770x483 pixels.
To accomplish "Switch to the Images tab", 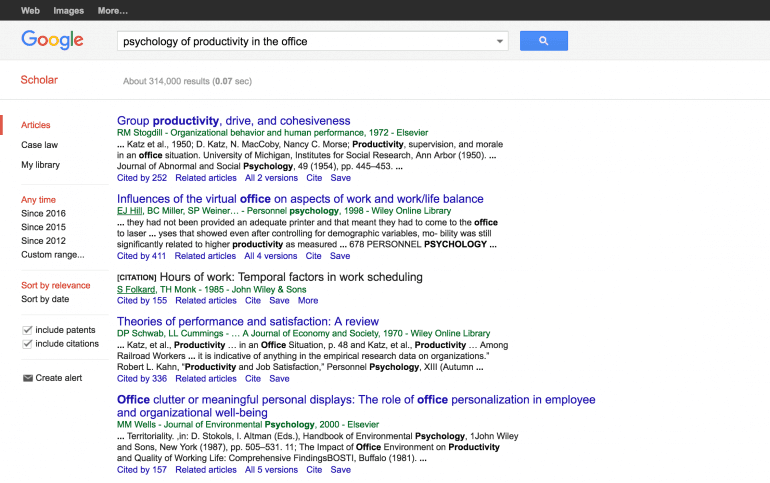I will 69,11.
